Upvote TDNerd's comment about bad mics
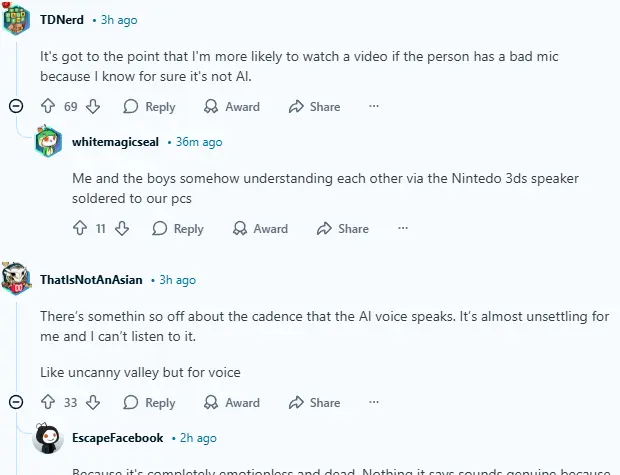The width and height of the screenshot is (620, 475). [x=47, y=106]
